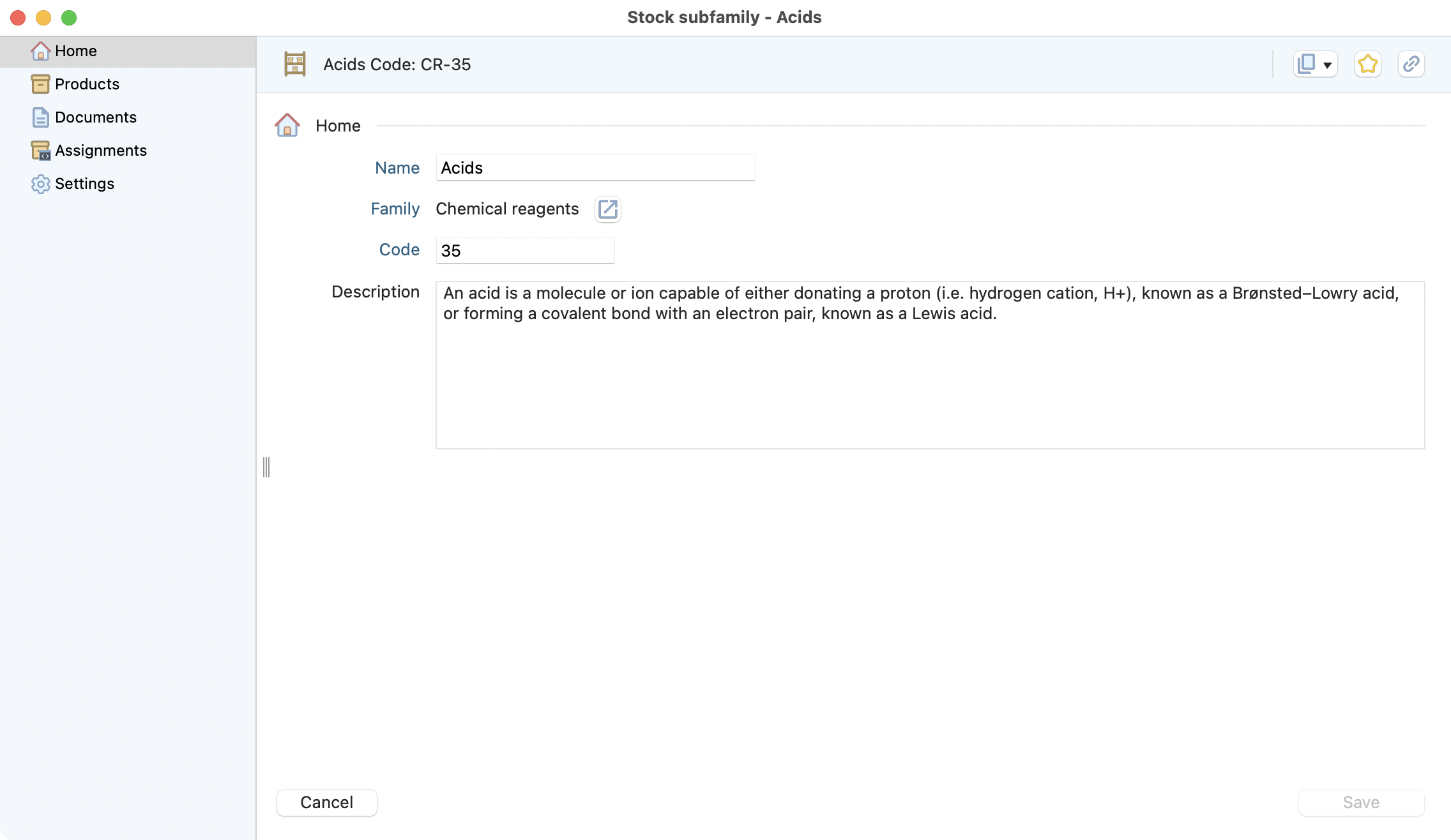The width and height of the screenshot is (1451, 840).
Task: Click the subfamily shelf icon in header
Action: click(x=294, y=64)
